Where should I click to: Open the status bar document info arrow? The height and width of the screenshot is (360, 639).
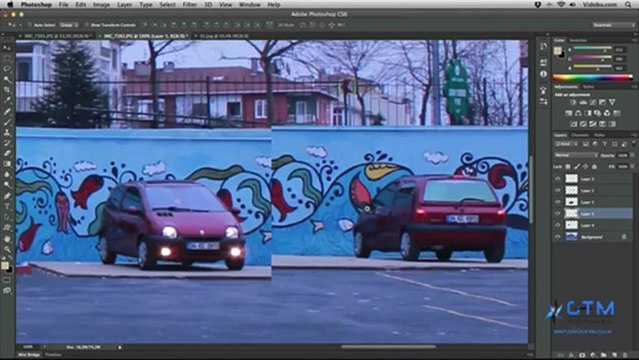click(x=120, y=347)
